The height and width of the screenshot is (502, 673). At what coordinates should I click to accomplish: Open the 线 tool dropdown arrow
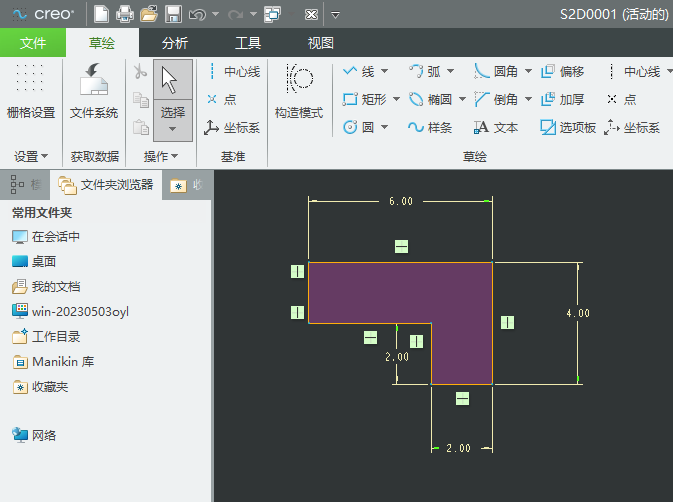(385, 71)
